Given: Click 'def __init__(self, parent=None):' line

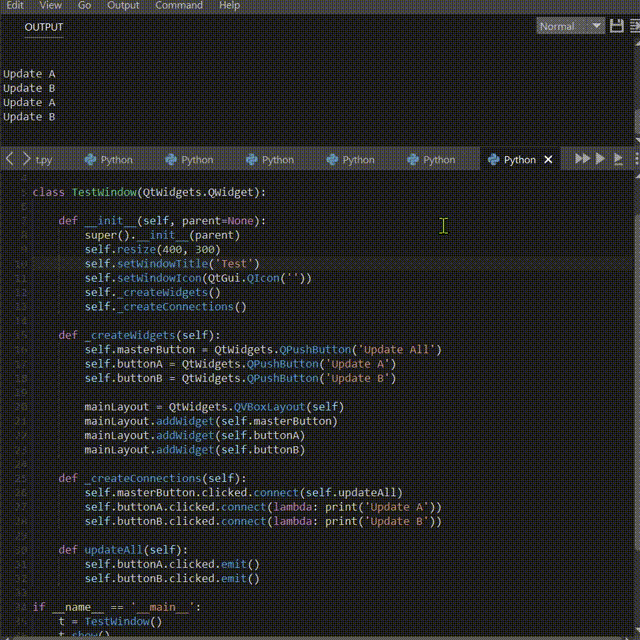Looking at the screenshot, I should coord(162,221).
